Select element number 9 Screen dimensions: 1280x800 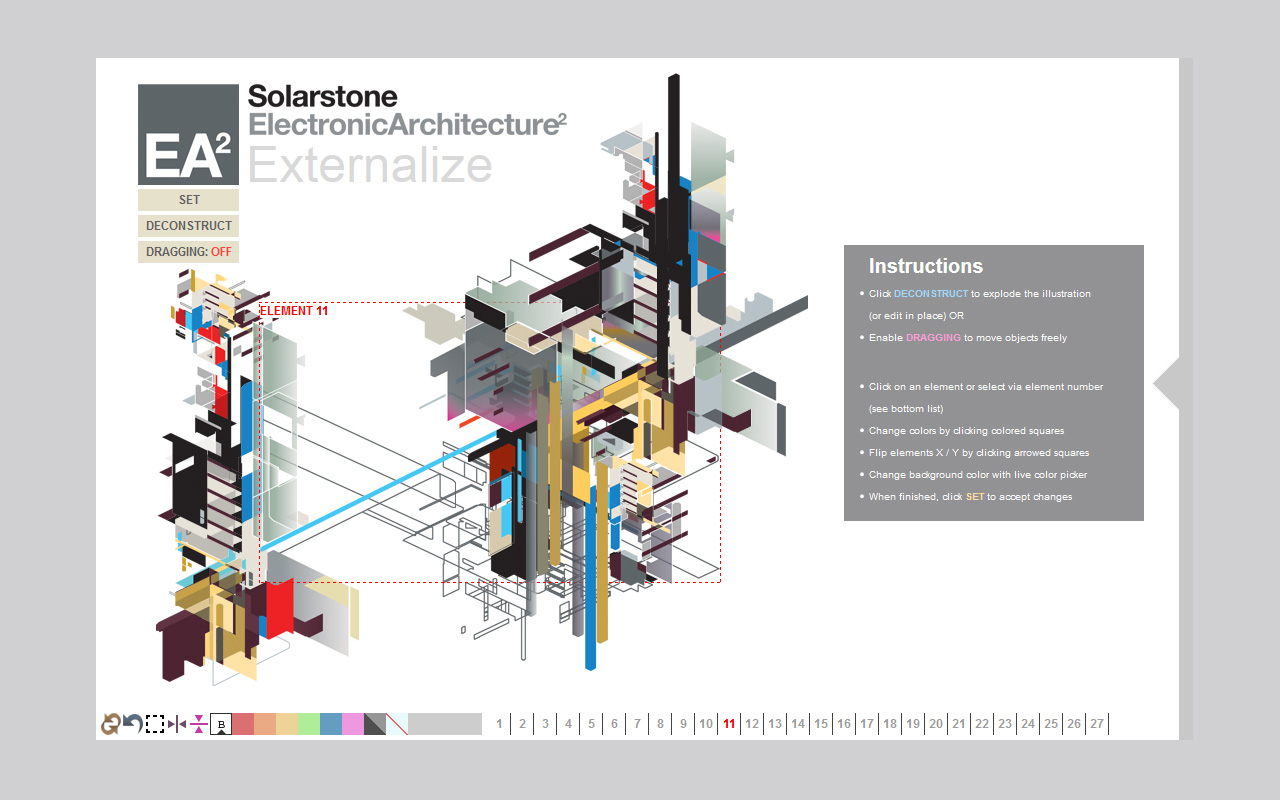tap(684, 724)
